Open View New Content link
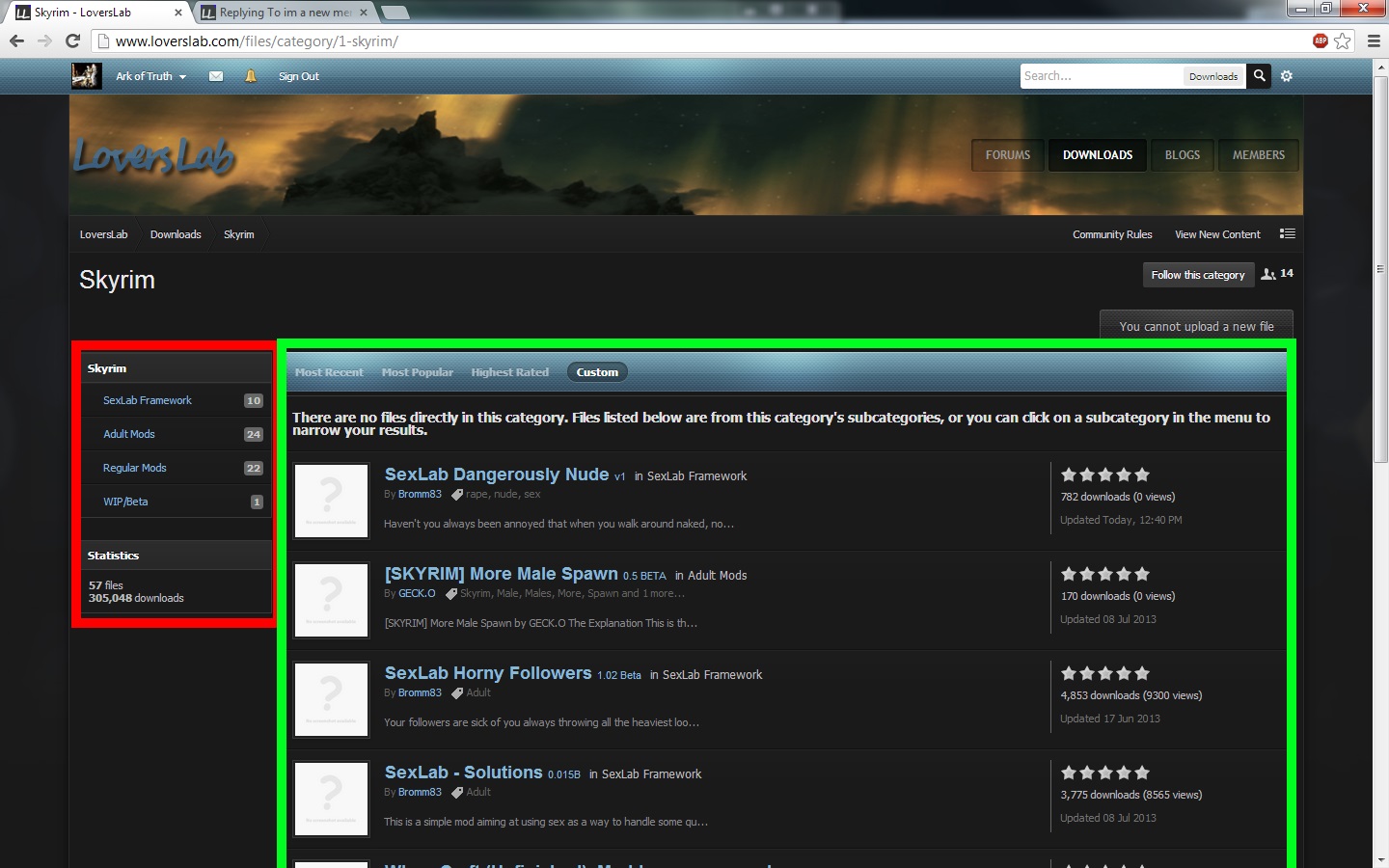The image size is (1389, 868). coord(1217,234)
